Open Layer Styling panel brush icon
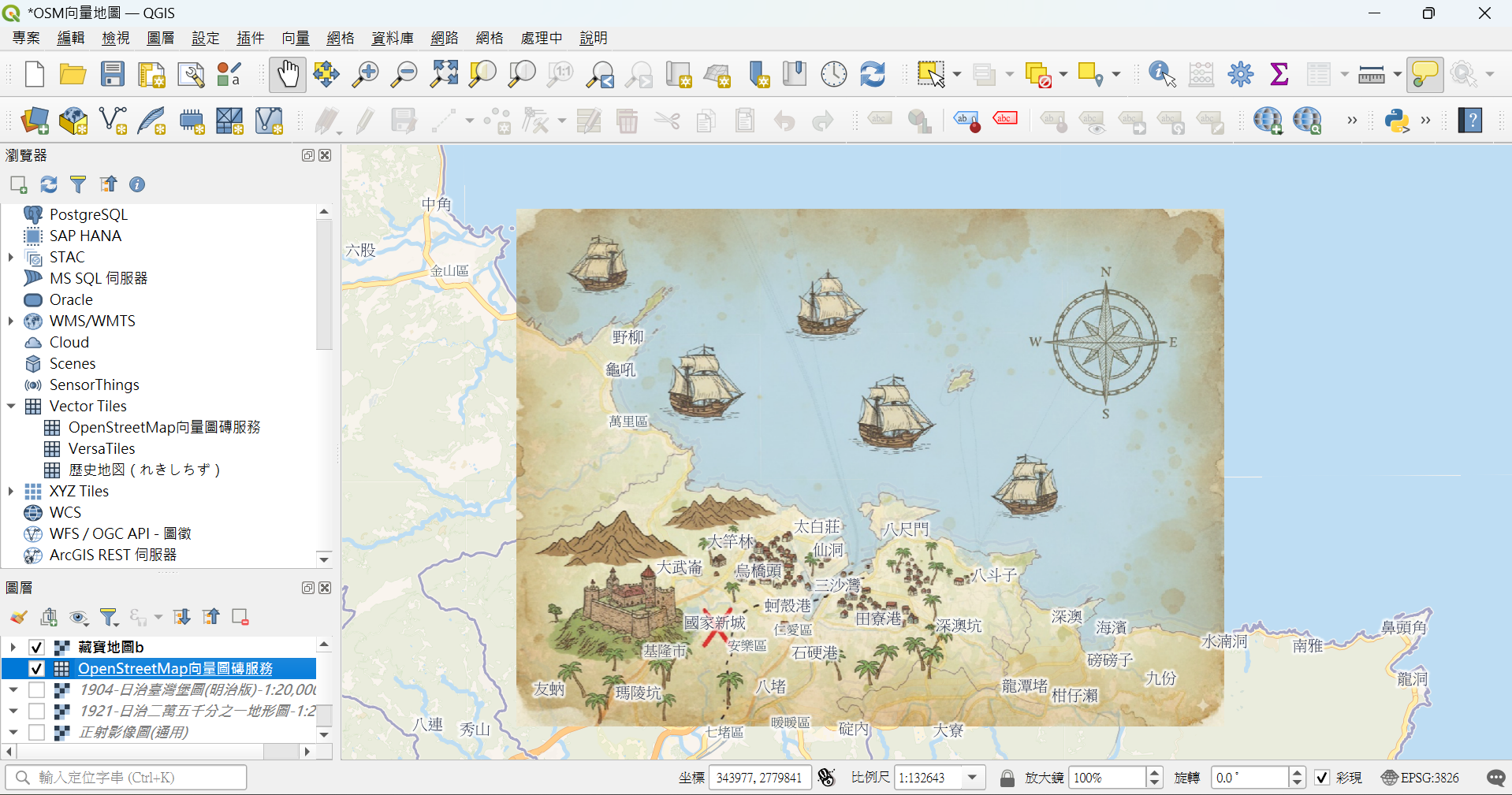 19,617
